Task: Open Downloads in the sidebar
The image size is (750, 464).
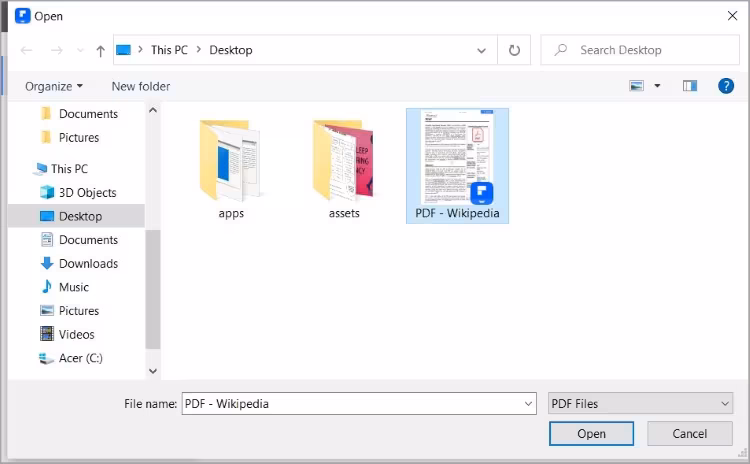Action: click(79, 264)
